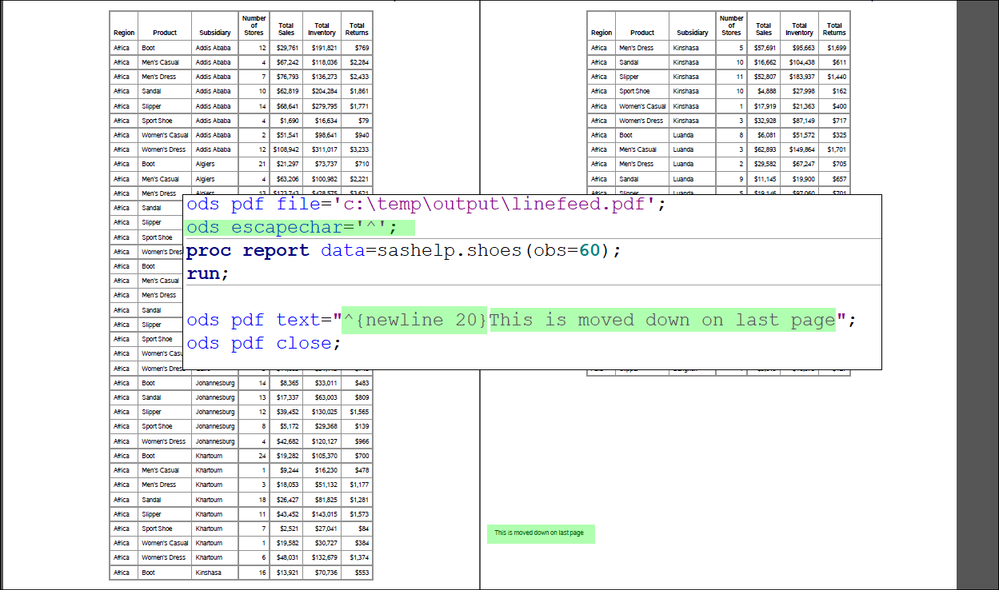Click the 'run;' code line
The height and width of the screenshot is (590, 999).
tap(207, 273)
